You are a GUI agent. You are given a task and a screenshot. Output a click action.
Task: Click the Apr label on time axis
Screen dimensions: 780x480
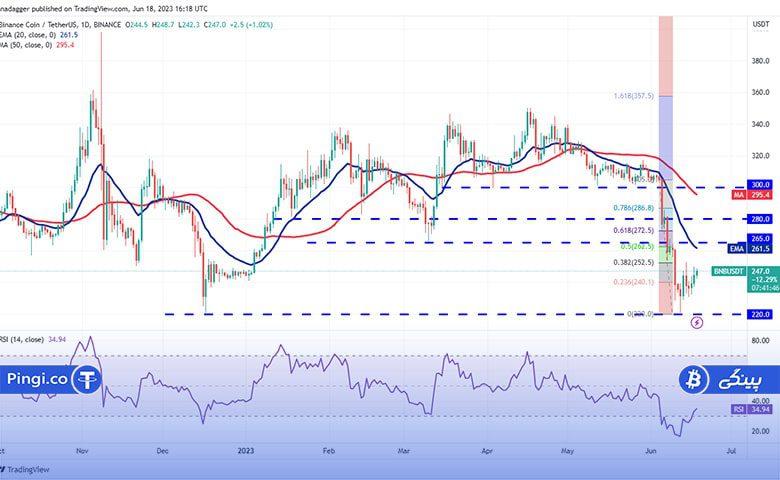pyautogui.click(x=487, y=451)
